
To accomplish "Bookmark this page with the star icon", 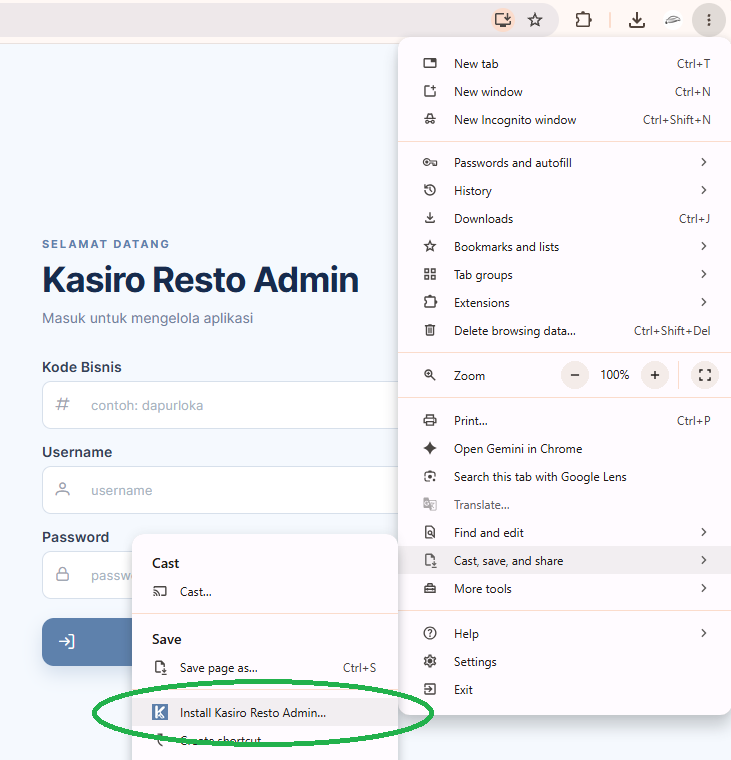I will click(x=535, y=20).
